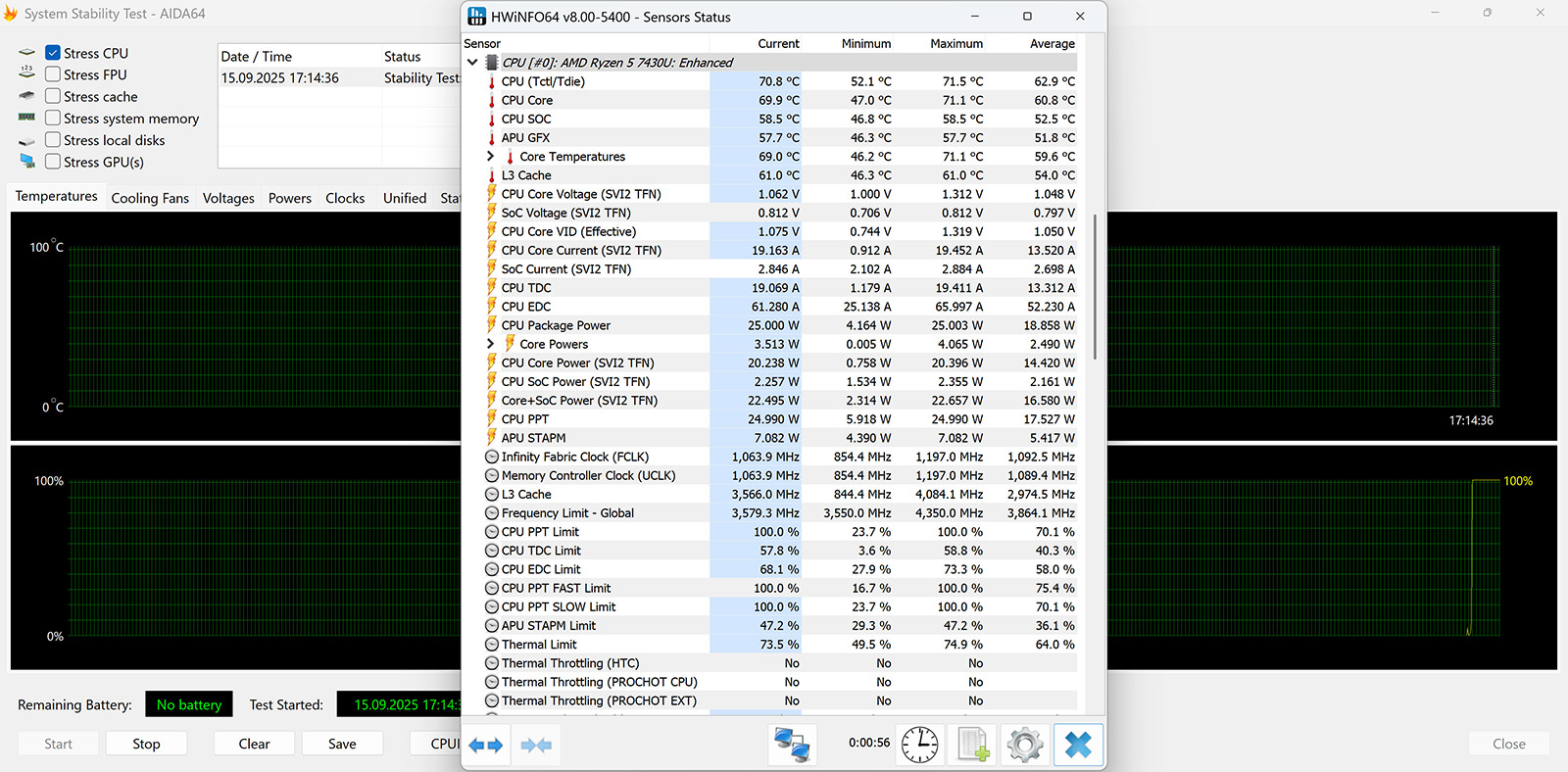The image size is (1568, 772).
Task: Click the GPU icon beside Stress GPU(s)
Action: click(26, 162)
